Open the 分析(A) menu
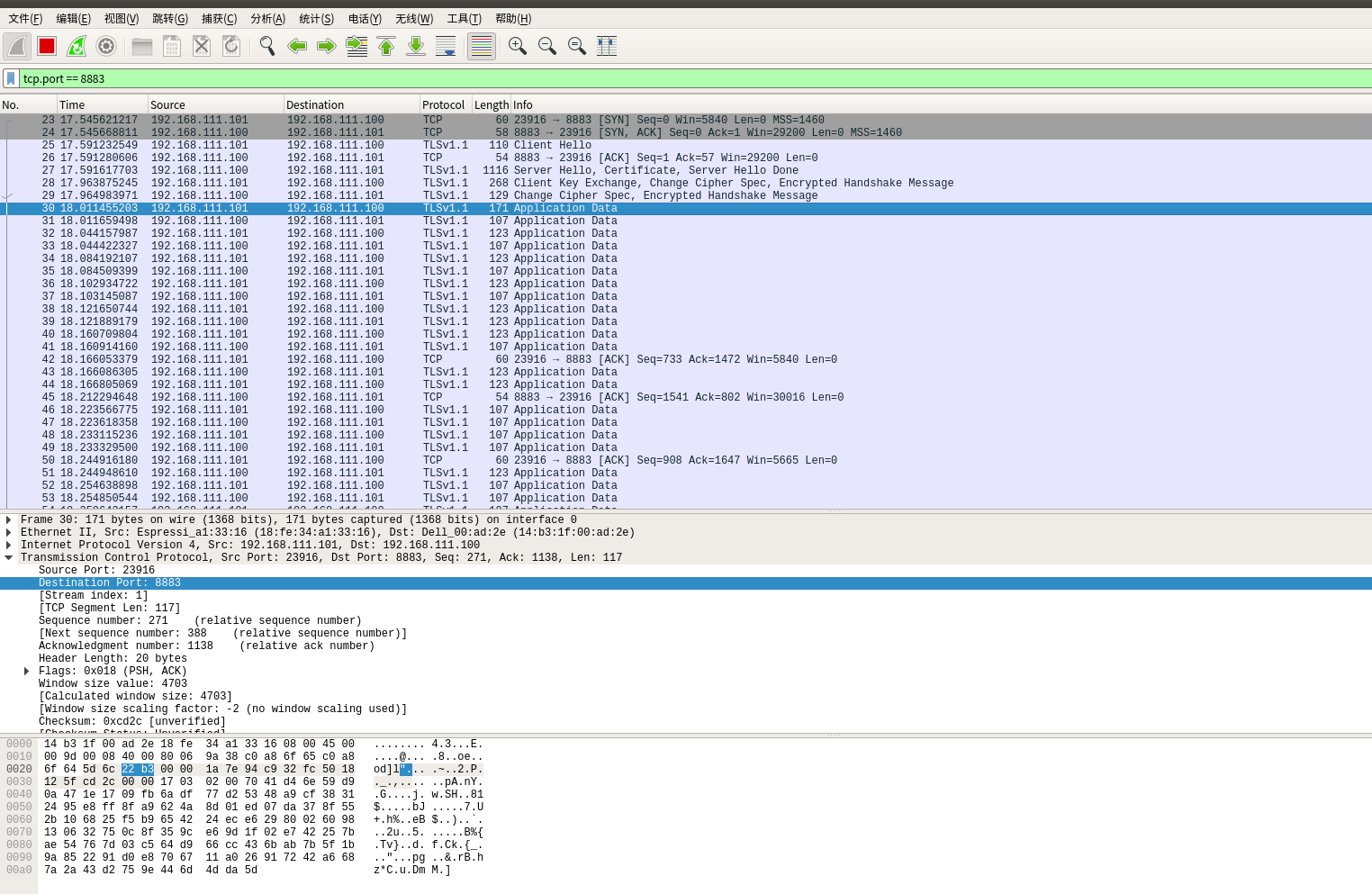 click(x=266, y=18)
